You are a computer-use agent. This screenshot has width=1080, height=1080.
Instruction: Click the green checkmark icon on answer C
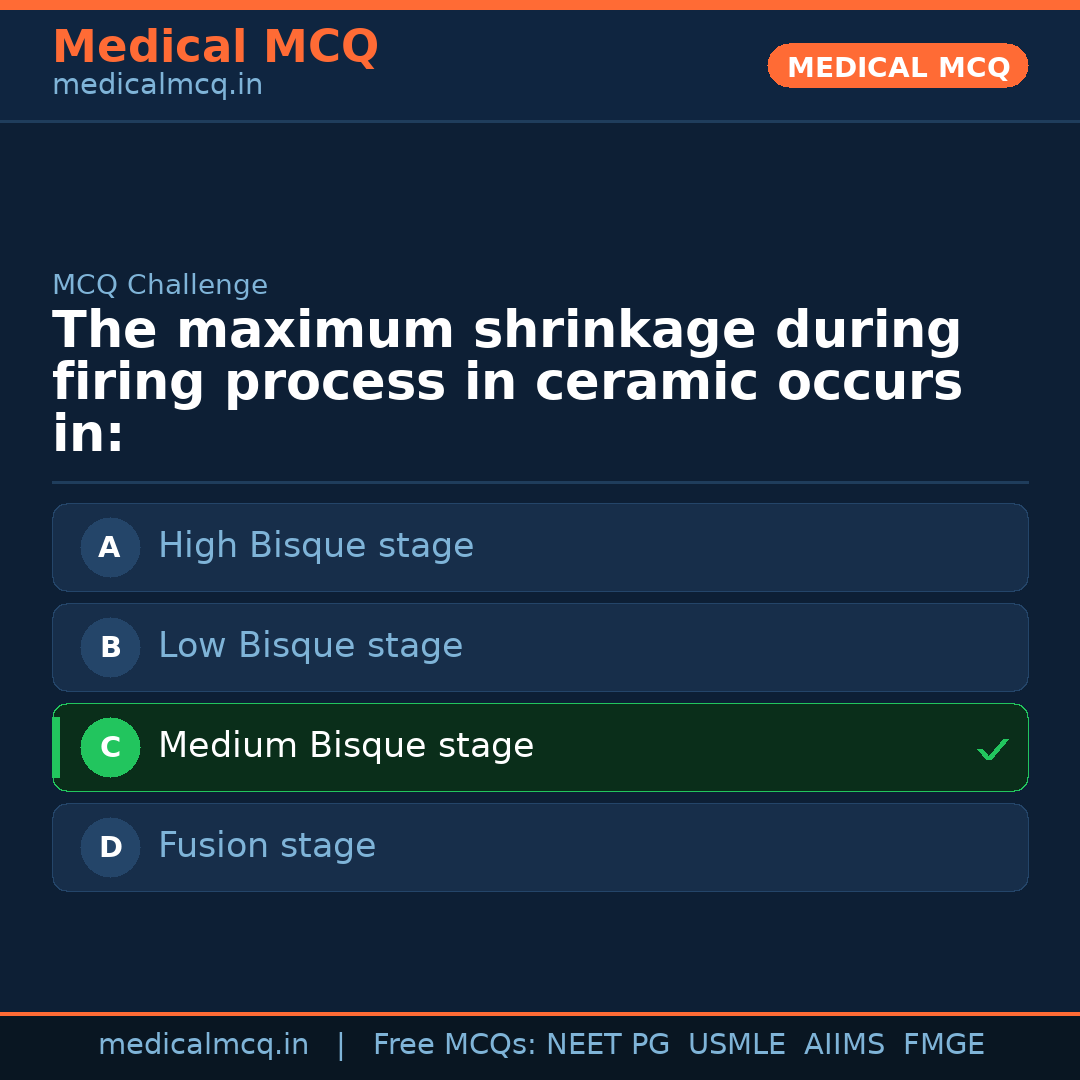(x=992, y=748)
